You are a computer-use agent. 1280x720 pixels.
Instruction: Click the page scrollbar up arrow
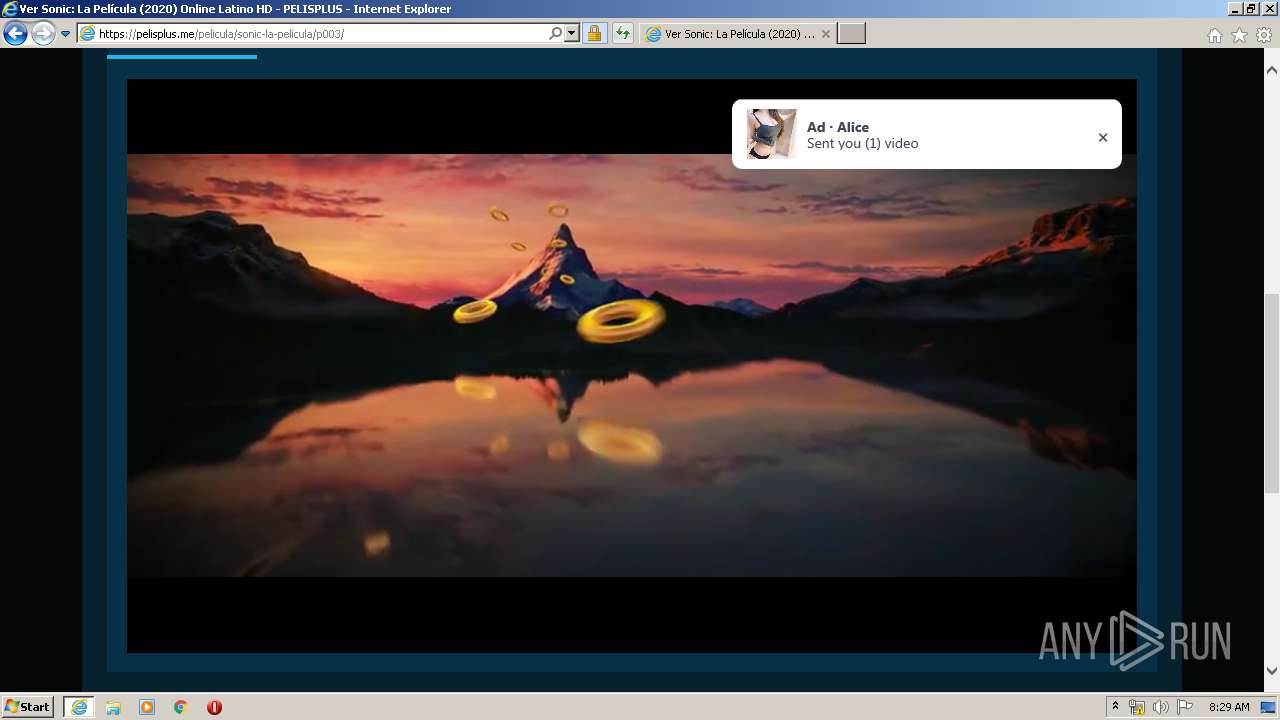[x=1272, y=71]
